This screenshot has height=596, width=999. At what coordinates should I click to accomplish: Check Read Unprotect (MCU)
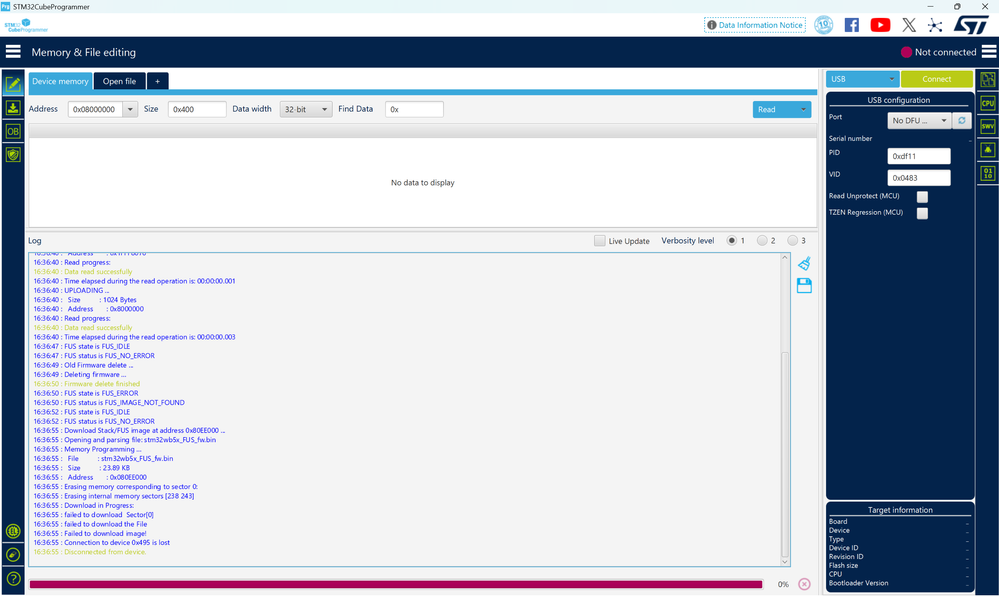pyautogui.click(x=922, y=196)
